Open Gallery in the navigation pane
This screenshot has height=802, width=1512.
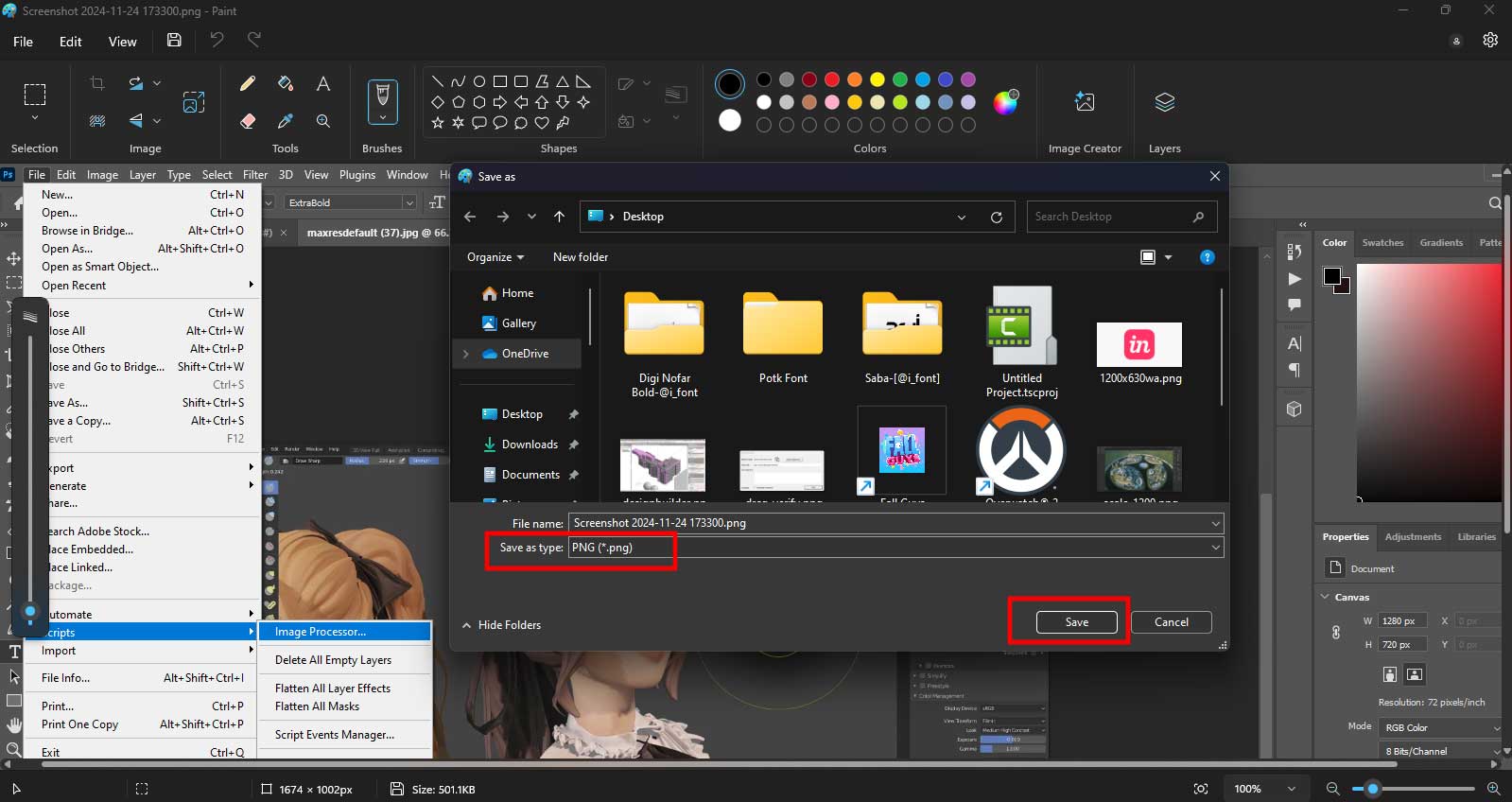(x=519, y=323)
